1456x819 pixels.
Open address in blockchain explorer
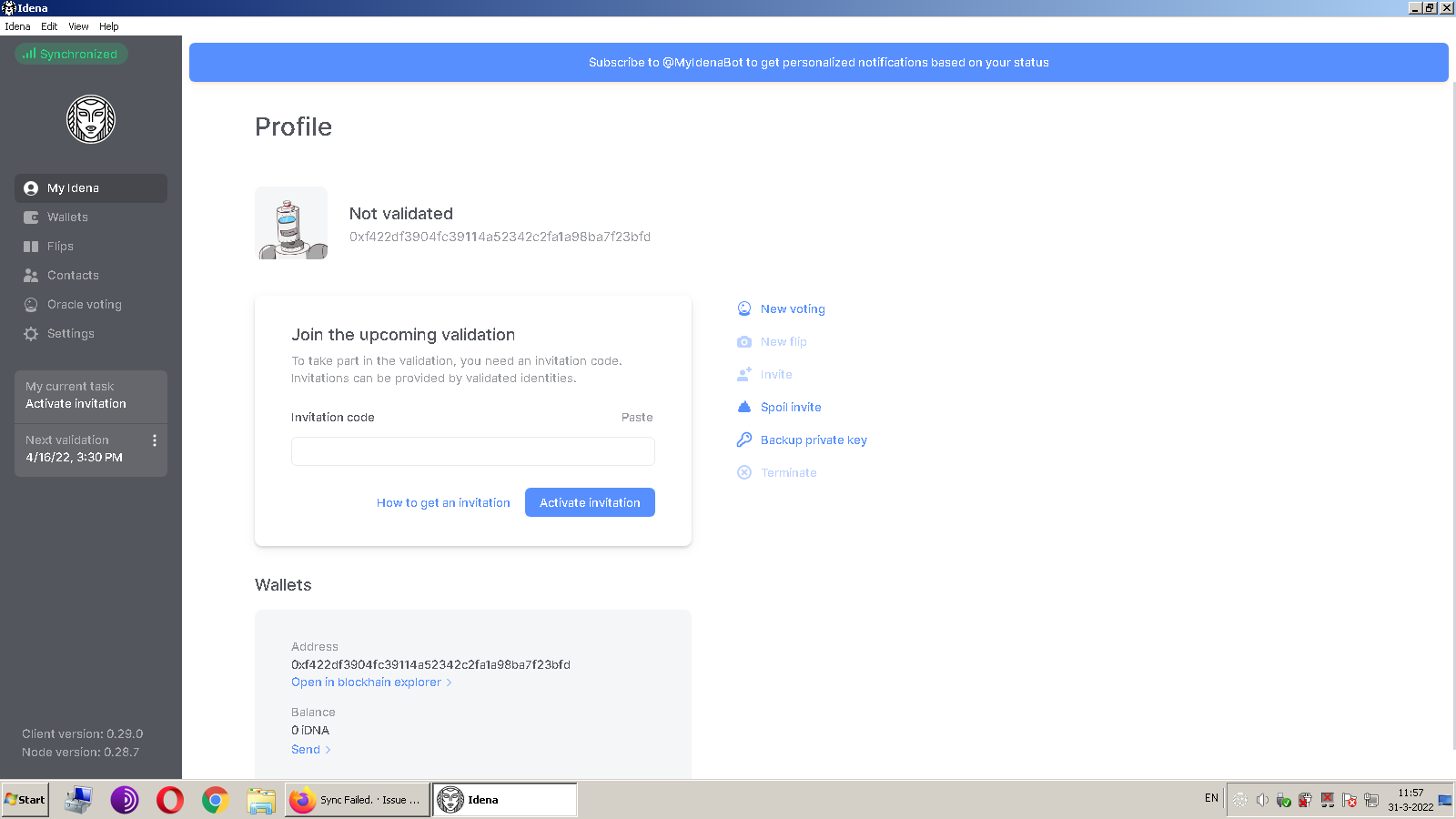point(371,682)
